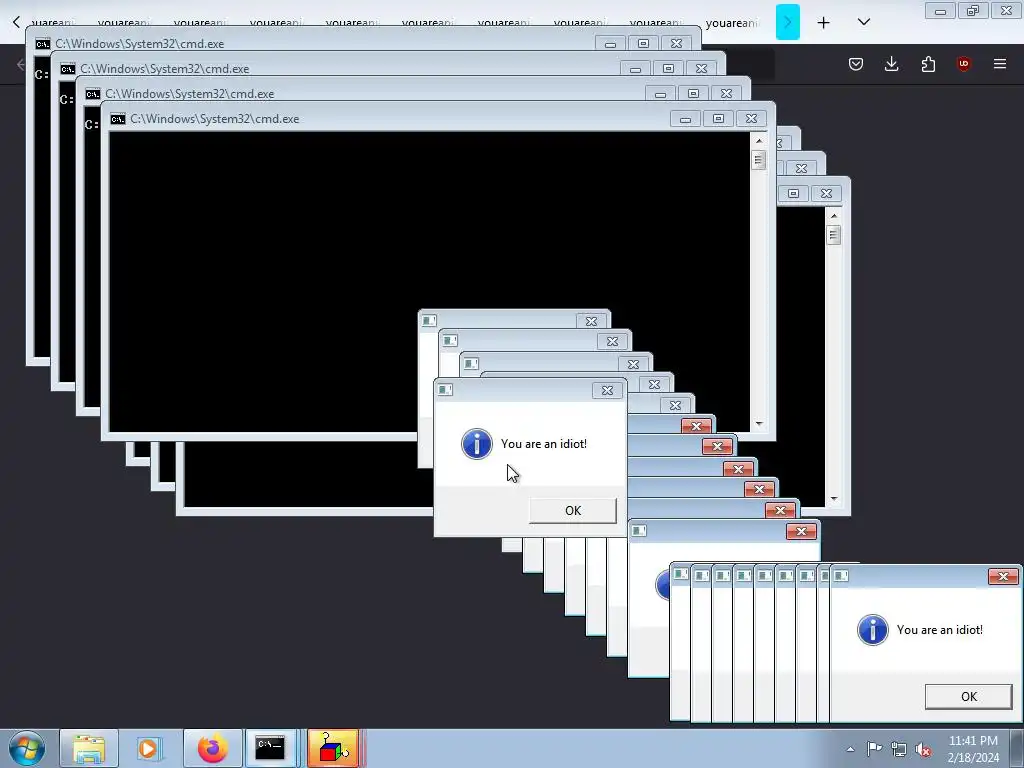Click the center idiot dialog title icon
This screenshot has height=768, width=1024.
click(445, 390)
